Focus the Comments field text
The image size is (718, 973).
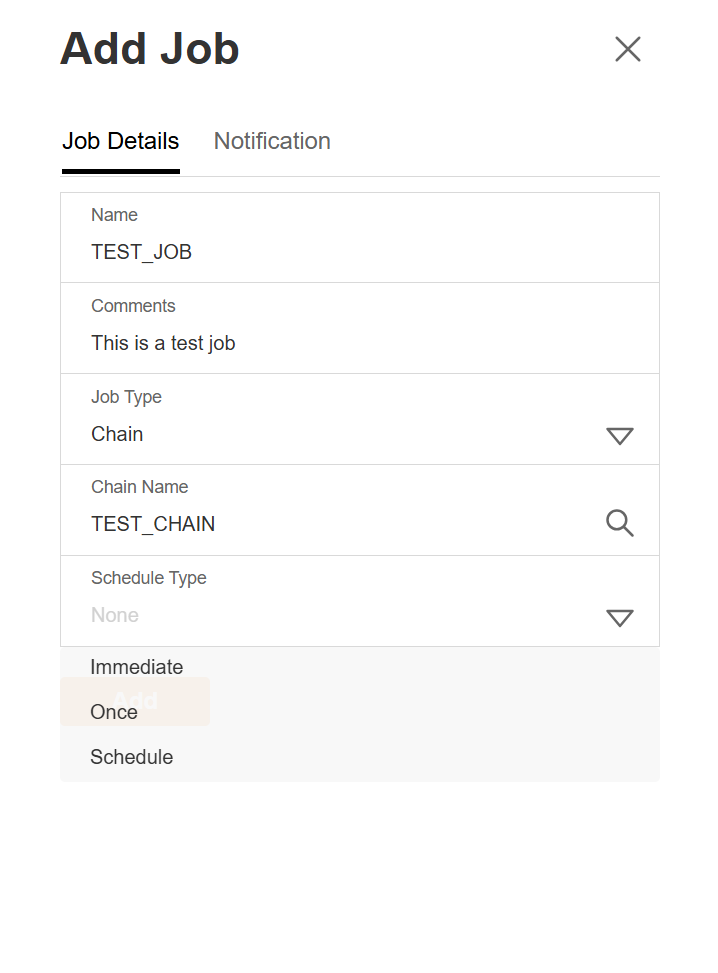163,343
